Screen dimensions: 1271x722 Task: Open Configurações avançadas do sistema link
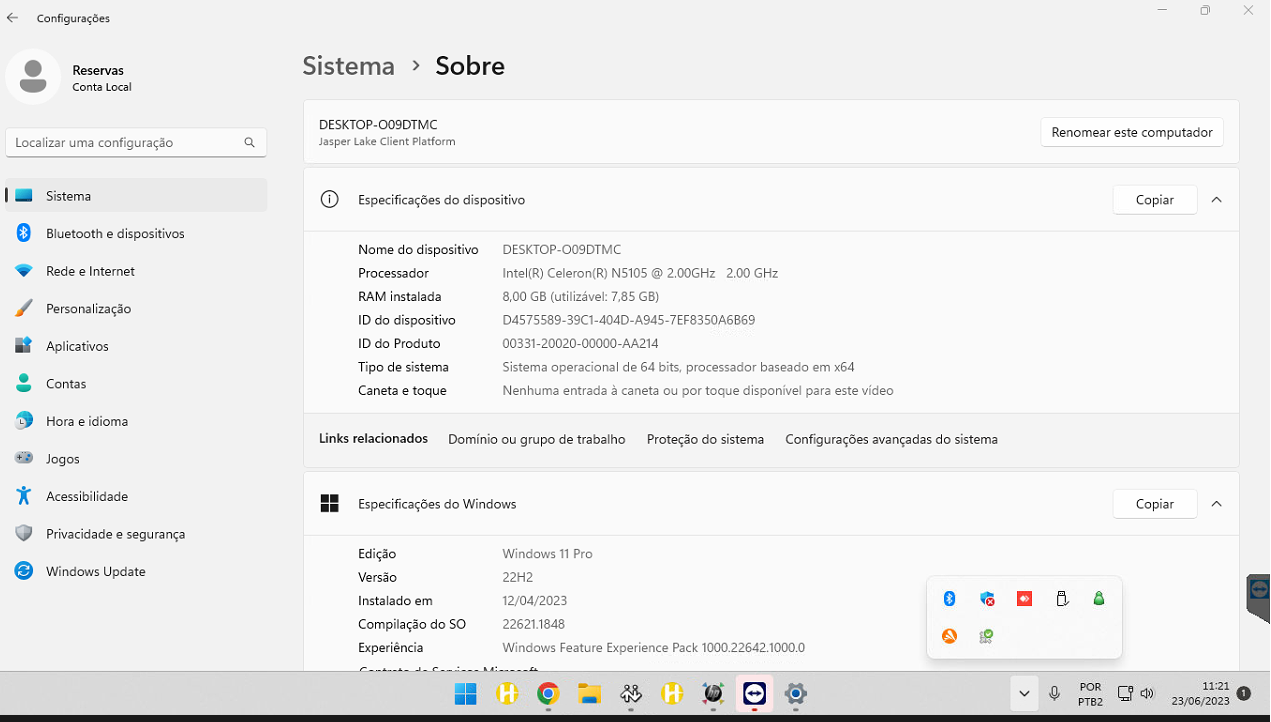coord(891,439)
